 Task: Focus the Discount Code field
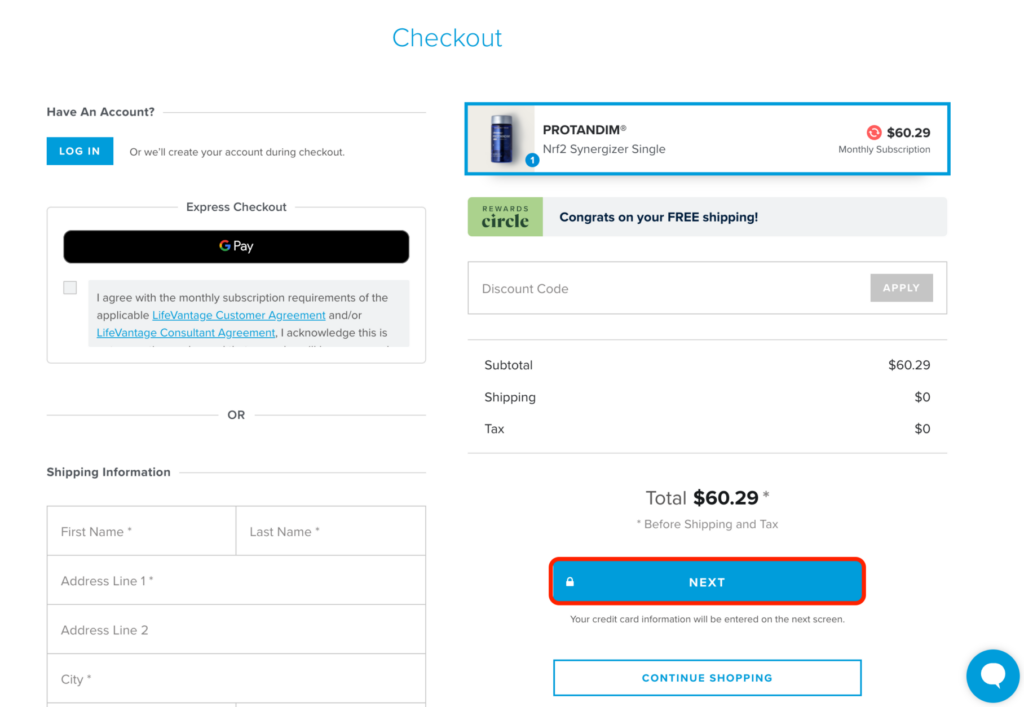pos(669,288)
